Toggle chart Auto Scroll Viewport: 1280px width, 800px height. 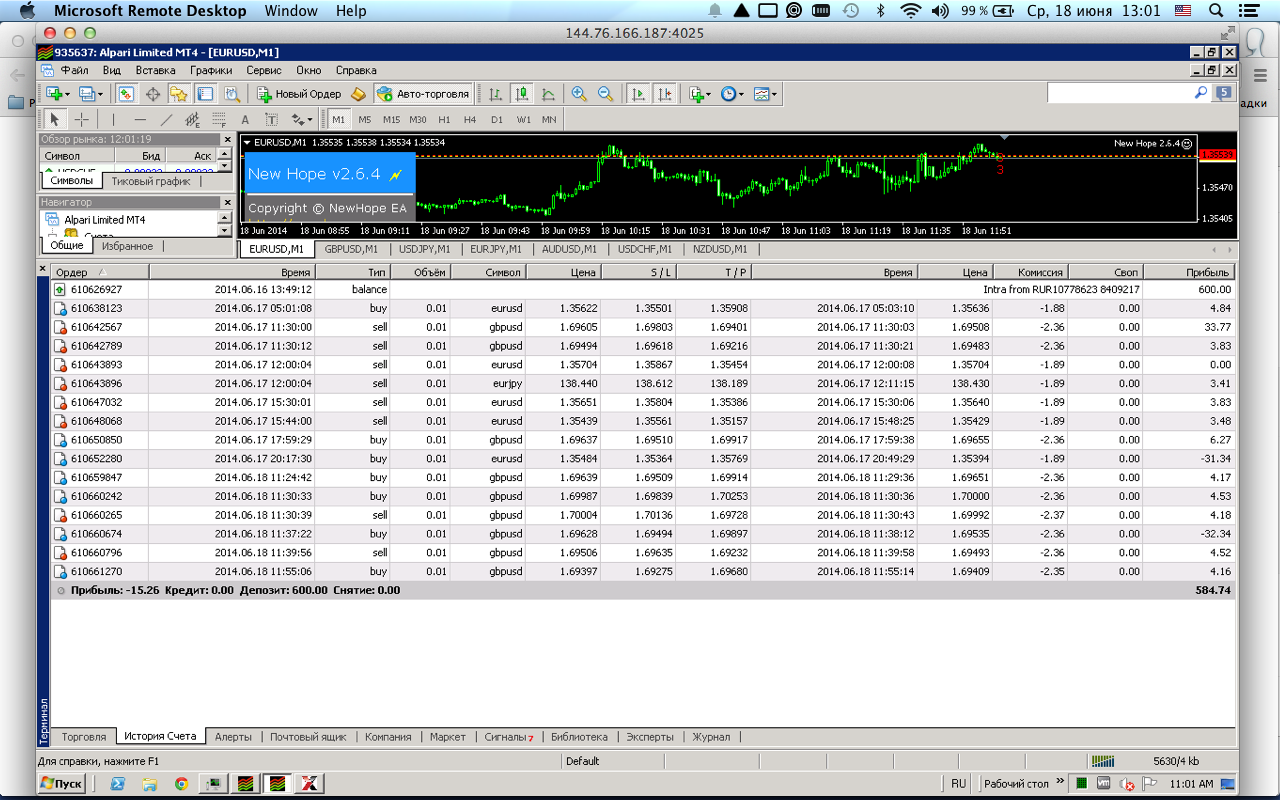pyautogui.click(x=637, y=94)
